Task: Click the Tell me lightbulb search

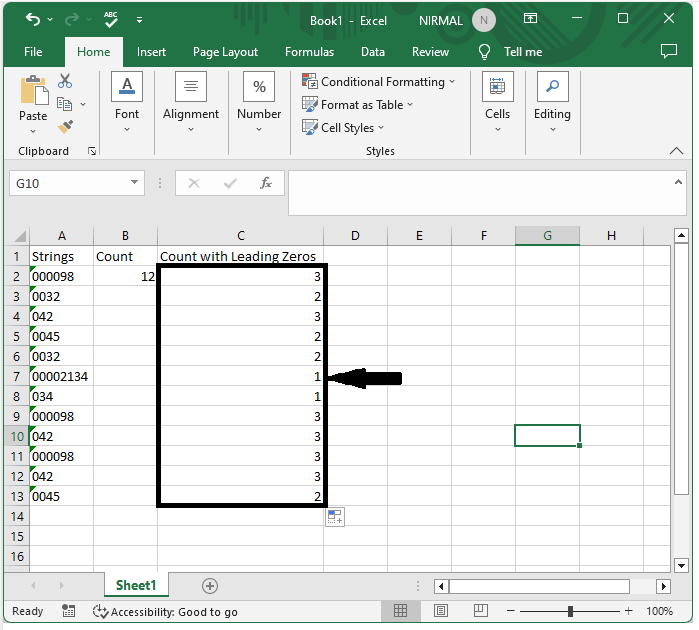Action: [x=510, y=52]
